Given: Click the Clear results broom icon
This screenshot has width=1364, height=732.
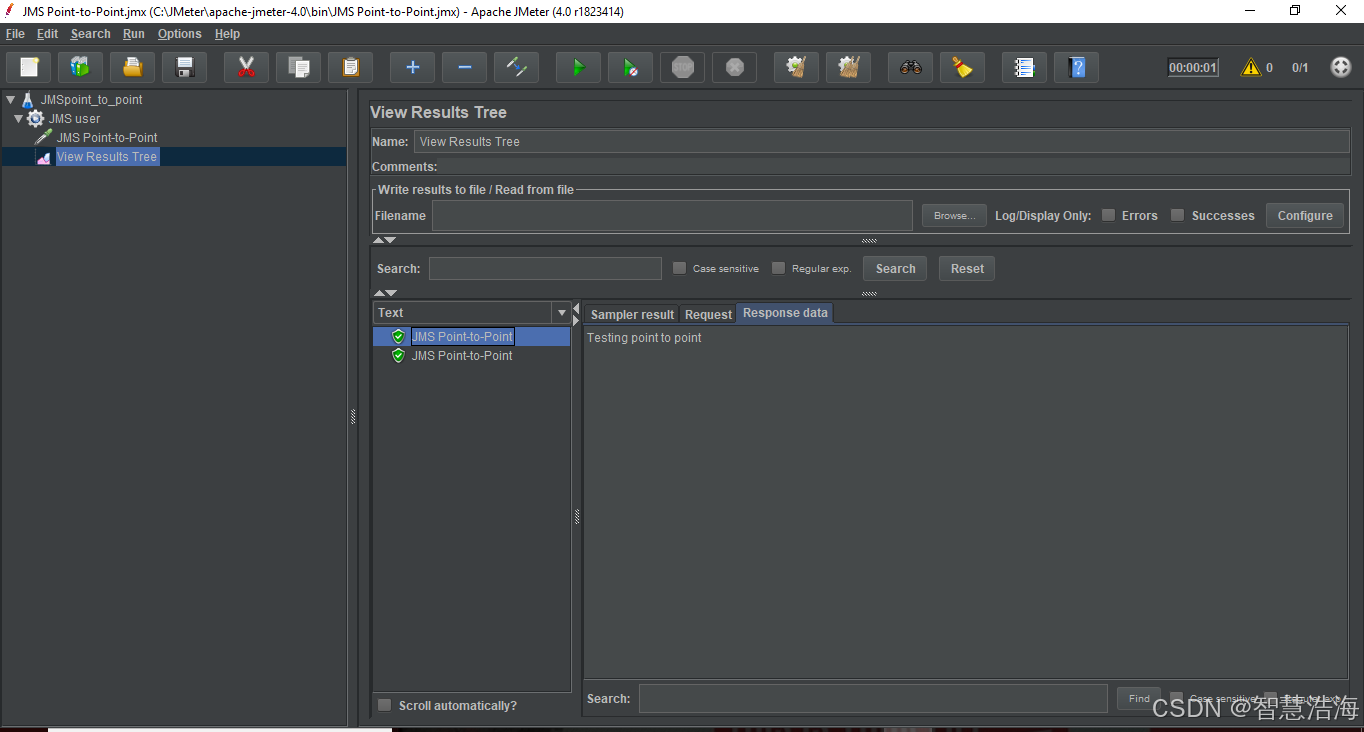Looking at the screenshot, I should coord(797,67).
